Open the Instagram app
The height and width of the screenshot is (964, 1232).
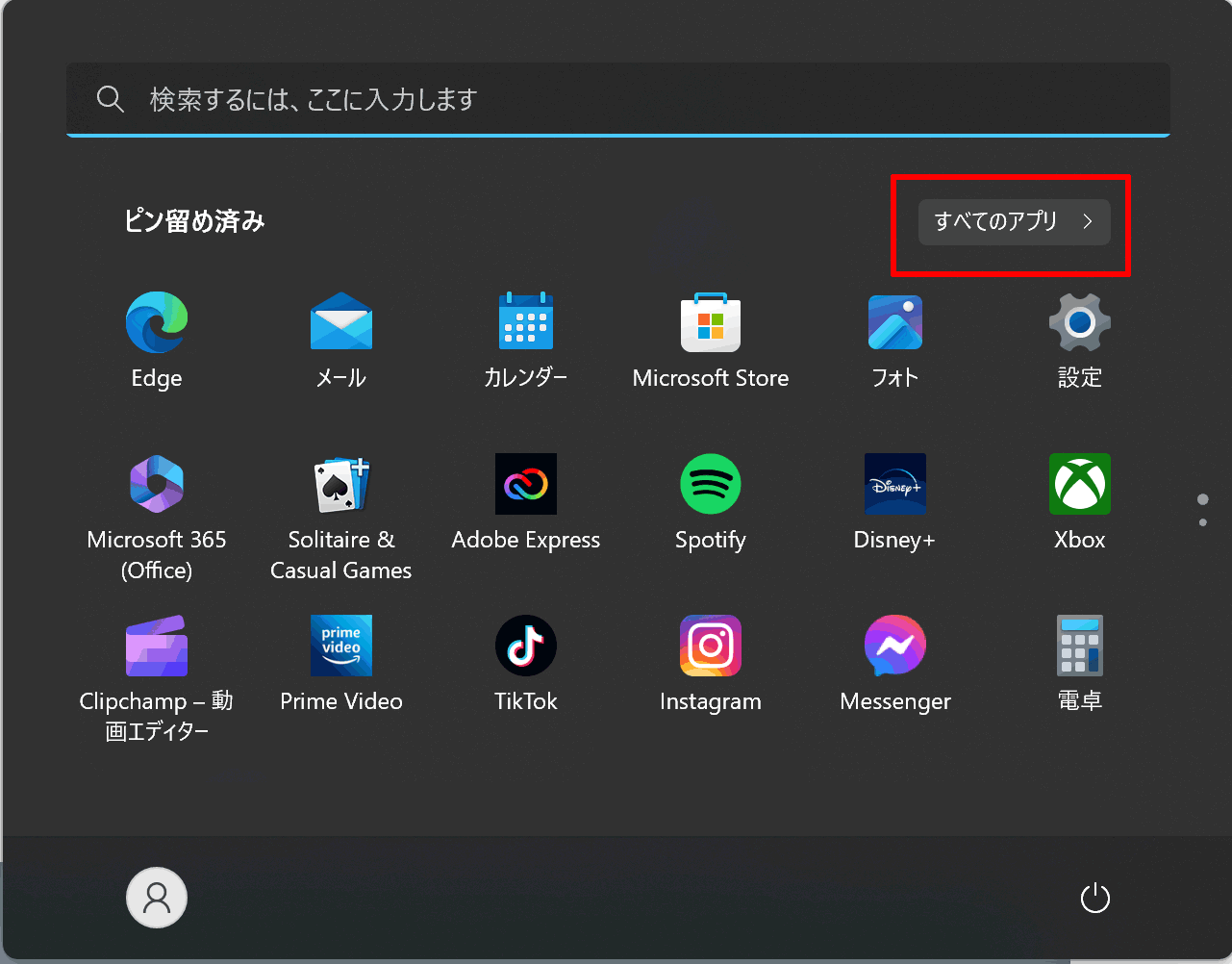point(711,664)
